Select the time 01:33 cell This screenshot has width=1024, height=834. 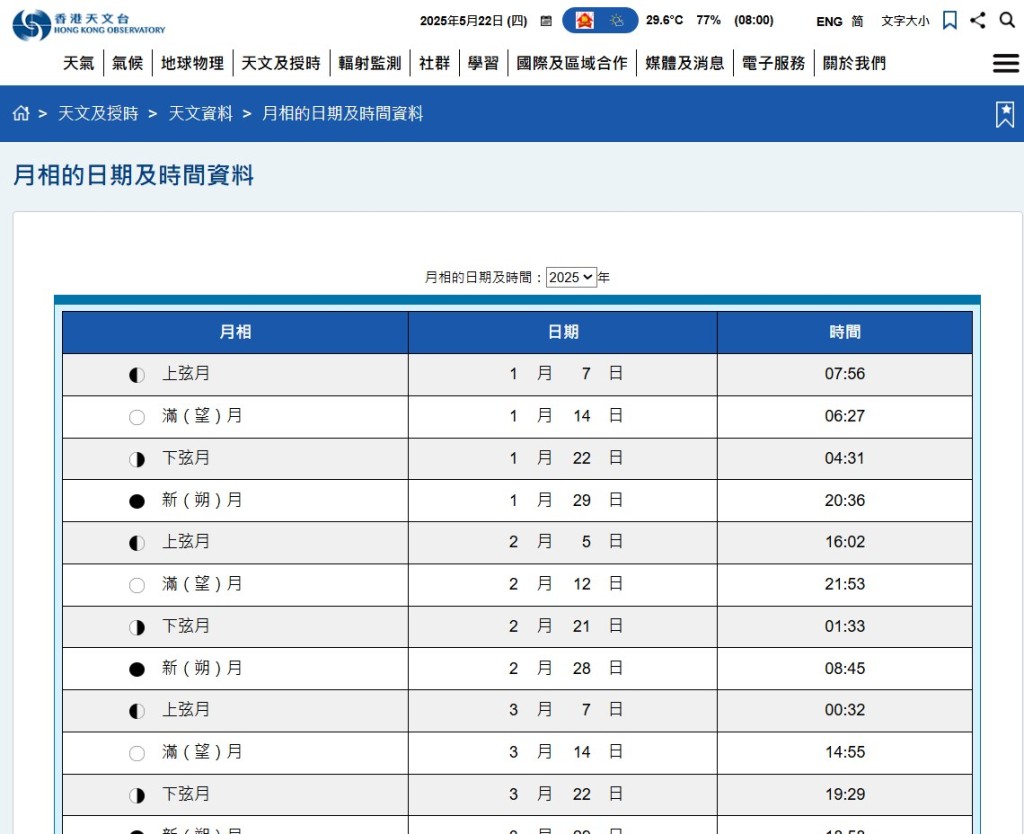pyautogui.click(x=844, y=626)
